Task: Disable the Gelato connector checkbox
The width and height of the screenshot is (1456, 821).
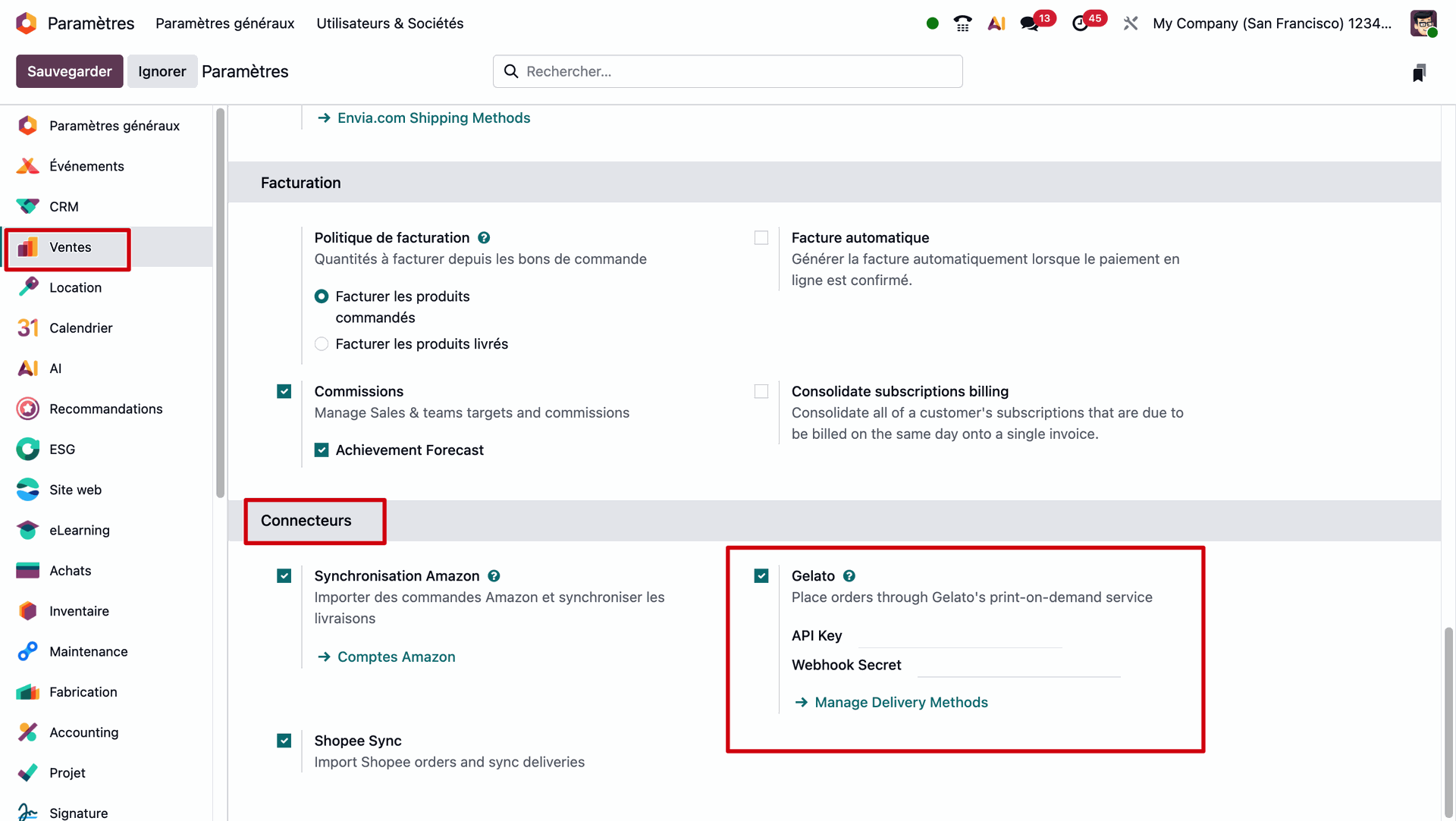Action: pyautogui.click(x=761, y=576)
